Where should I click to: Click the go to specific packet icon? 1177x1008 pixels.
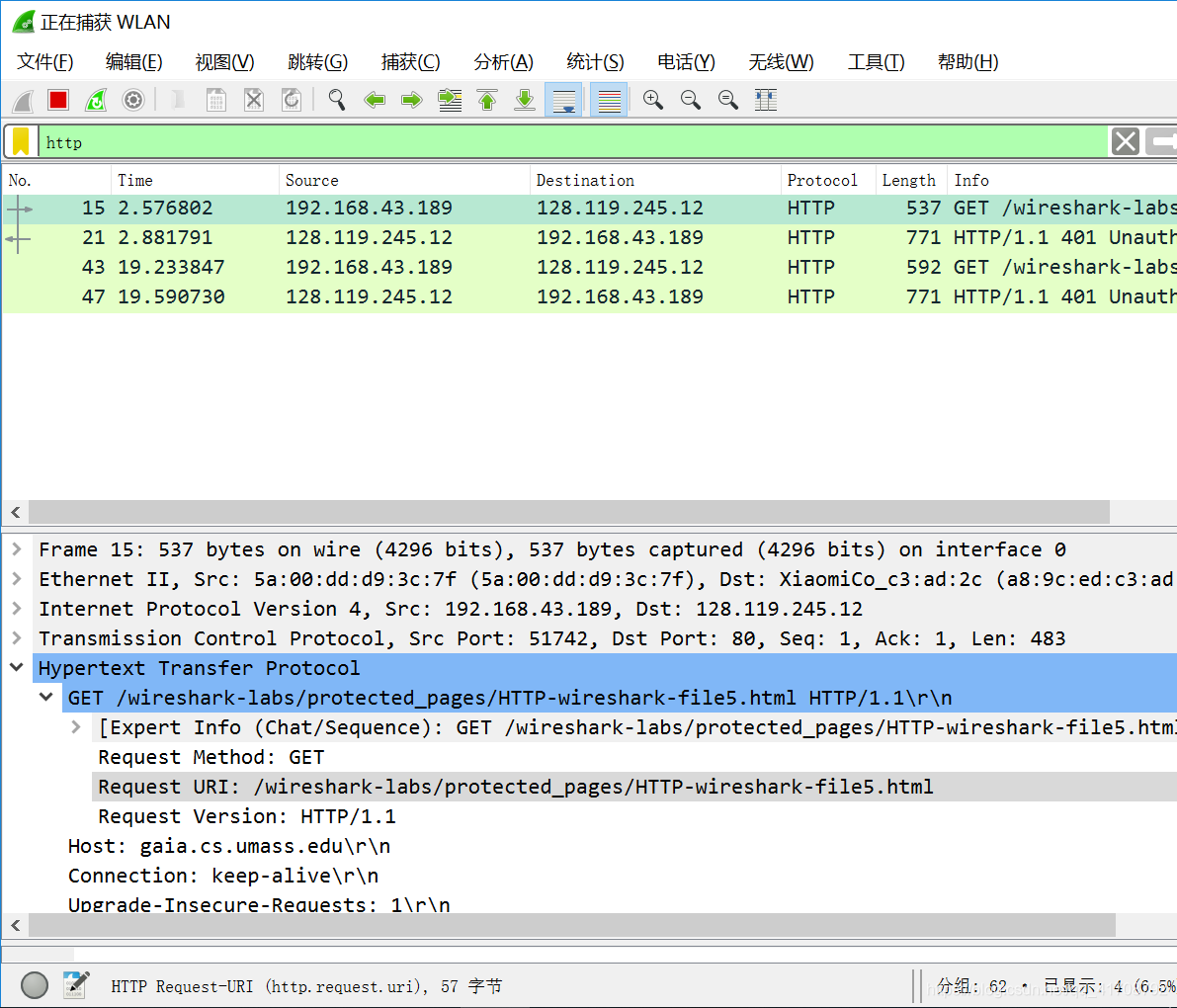(x=450, y=100)
